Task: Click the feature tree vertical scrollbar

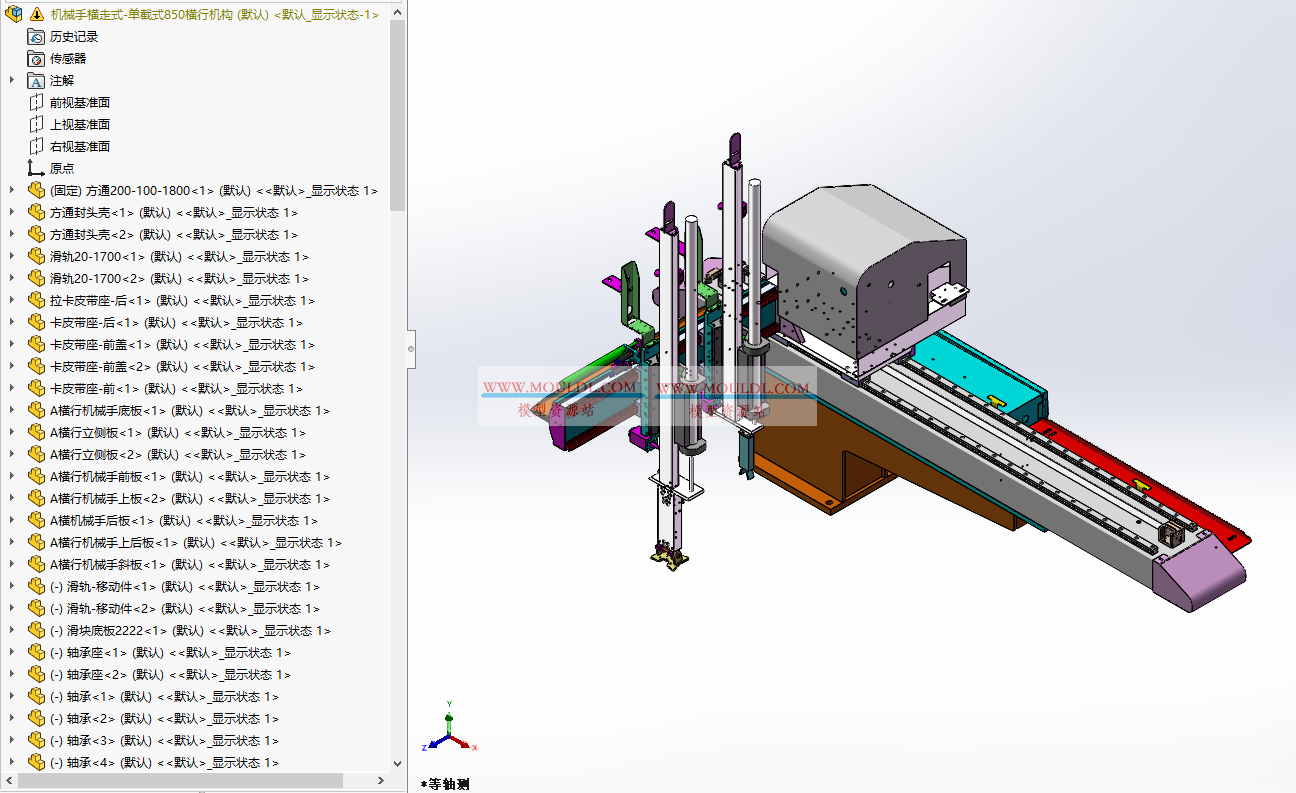Action: (x=397, y=115)
